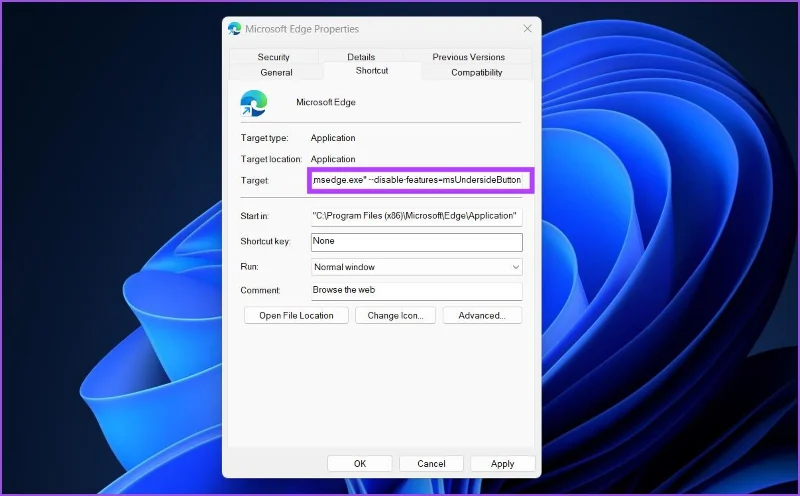
Task: Click the Open File Location button
Action: pyautogui.click(x=296, y=315)
